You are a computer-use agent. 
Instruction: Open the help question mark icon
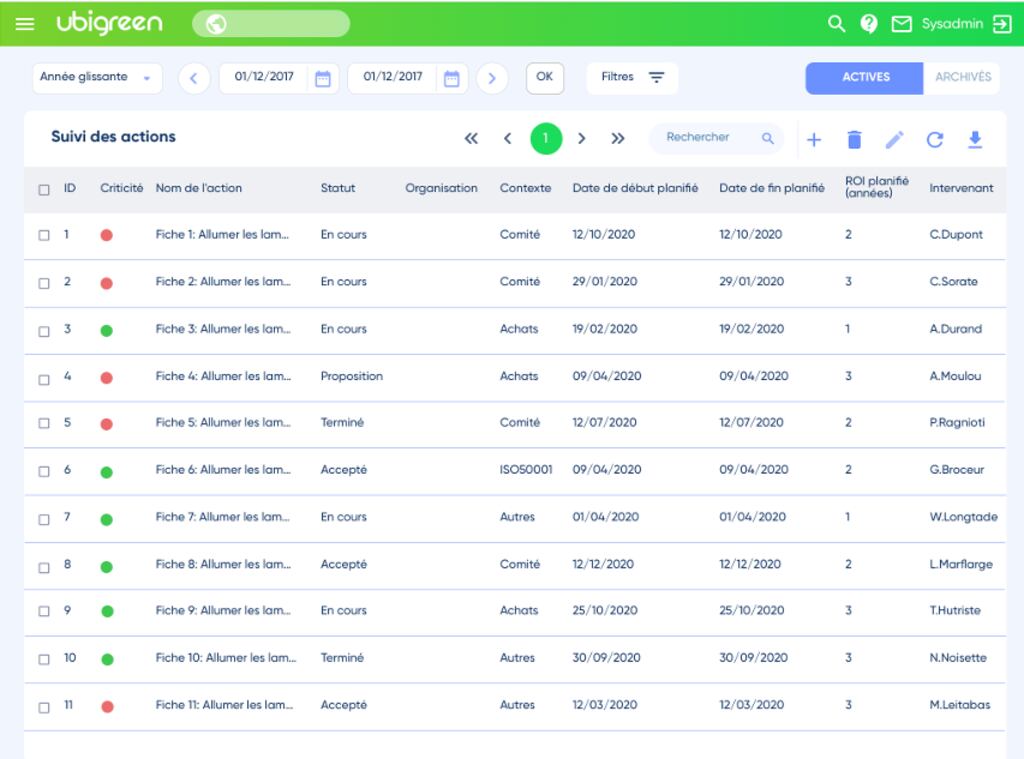(x=869, y=24)
